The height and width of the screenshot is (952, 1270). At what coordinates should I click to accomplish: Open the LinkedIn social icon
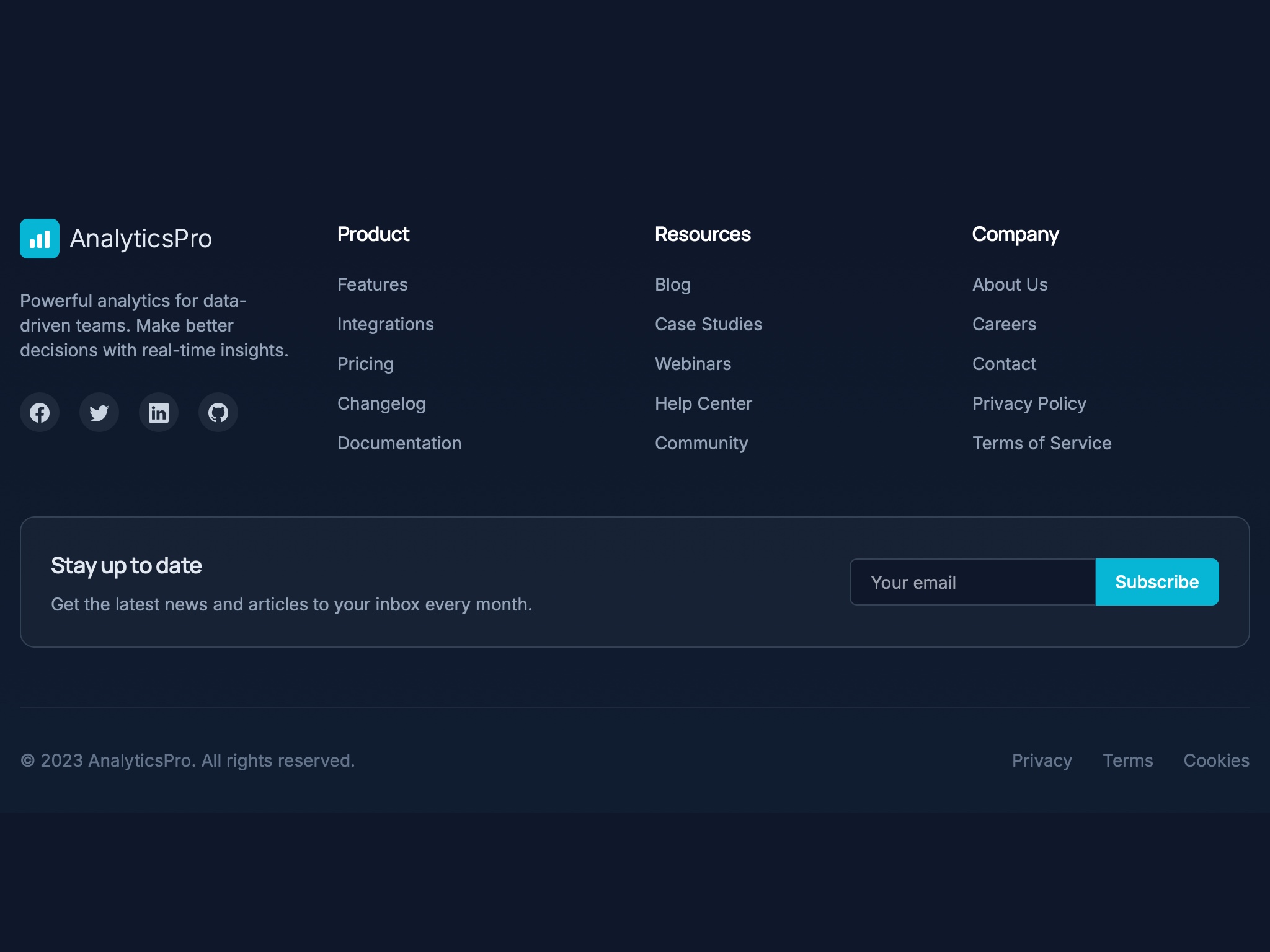pos(158,412)
